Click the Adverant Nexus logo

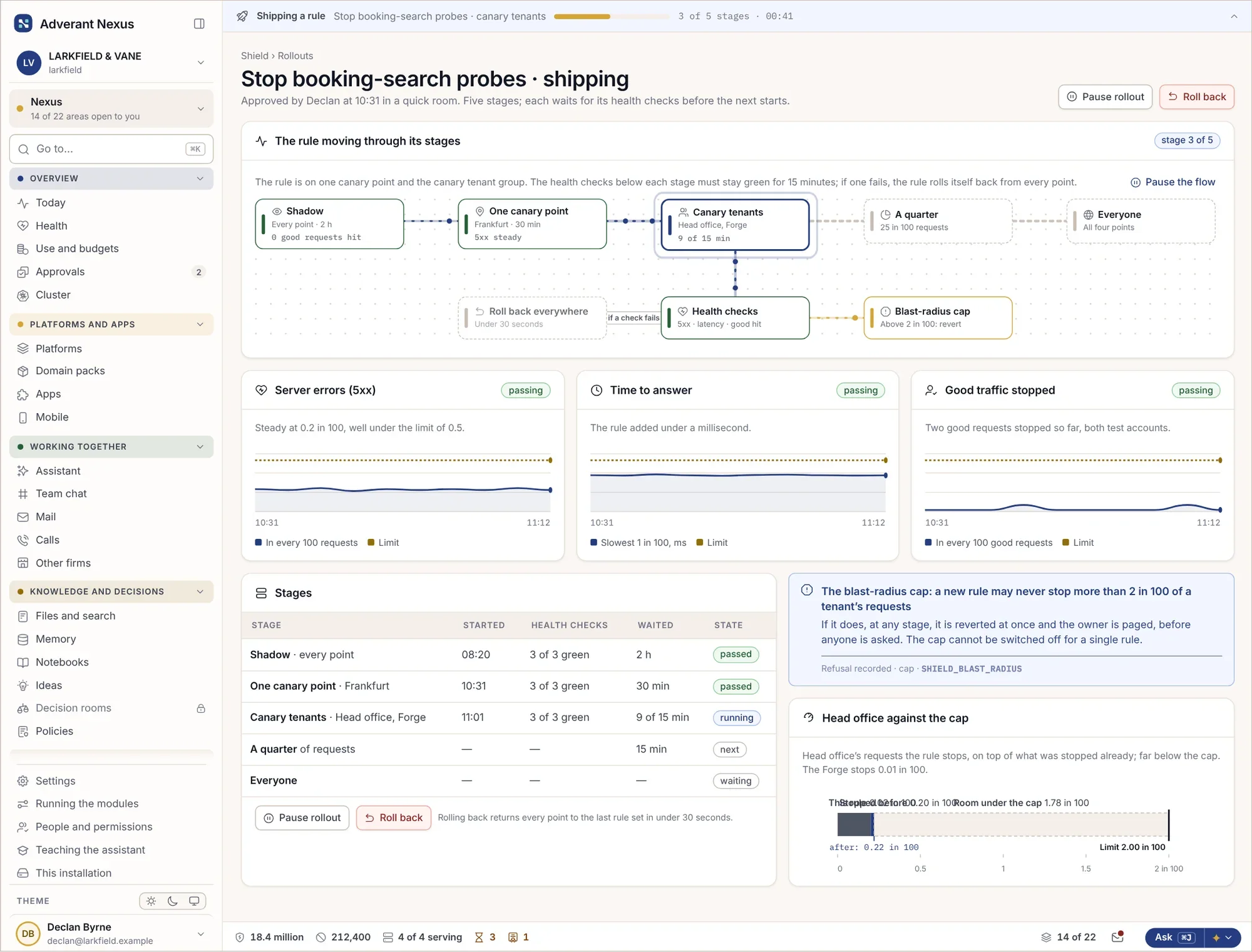coord(23,24)
